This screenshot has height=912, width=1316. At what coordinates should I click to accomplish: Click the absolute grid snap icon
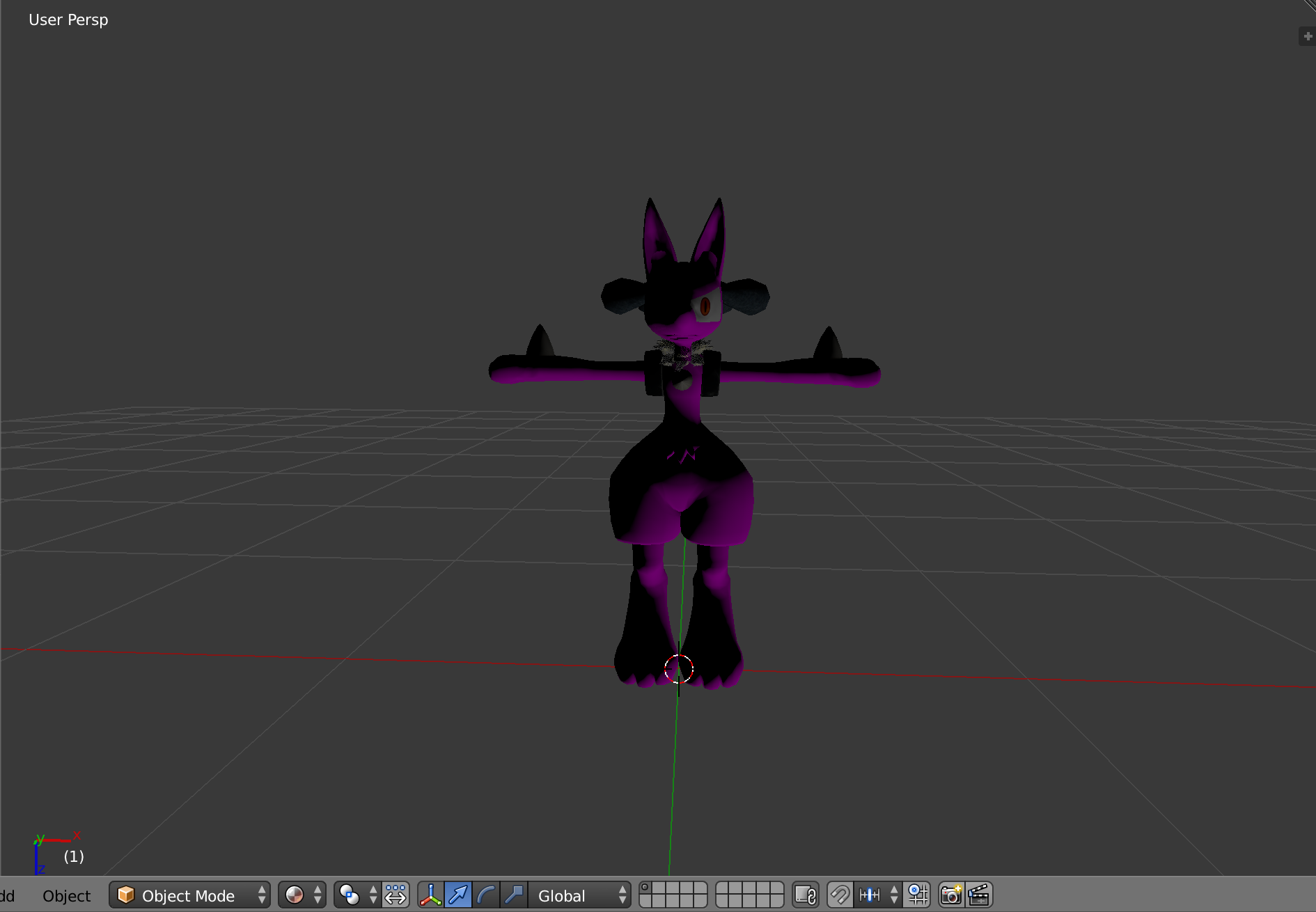coord(917,895)
